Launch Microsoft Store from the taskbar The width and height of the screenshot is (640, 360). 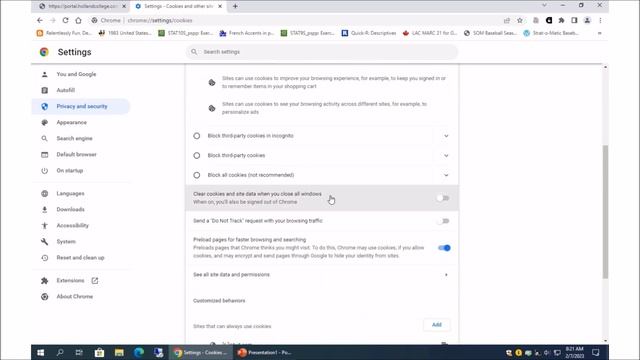pos(99,353)
